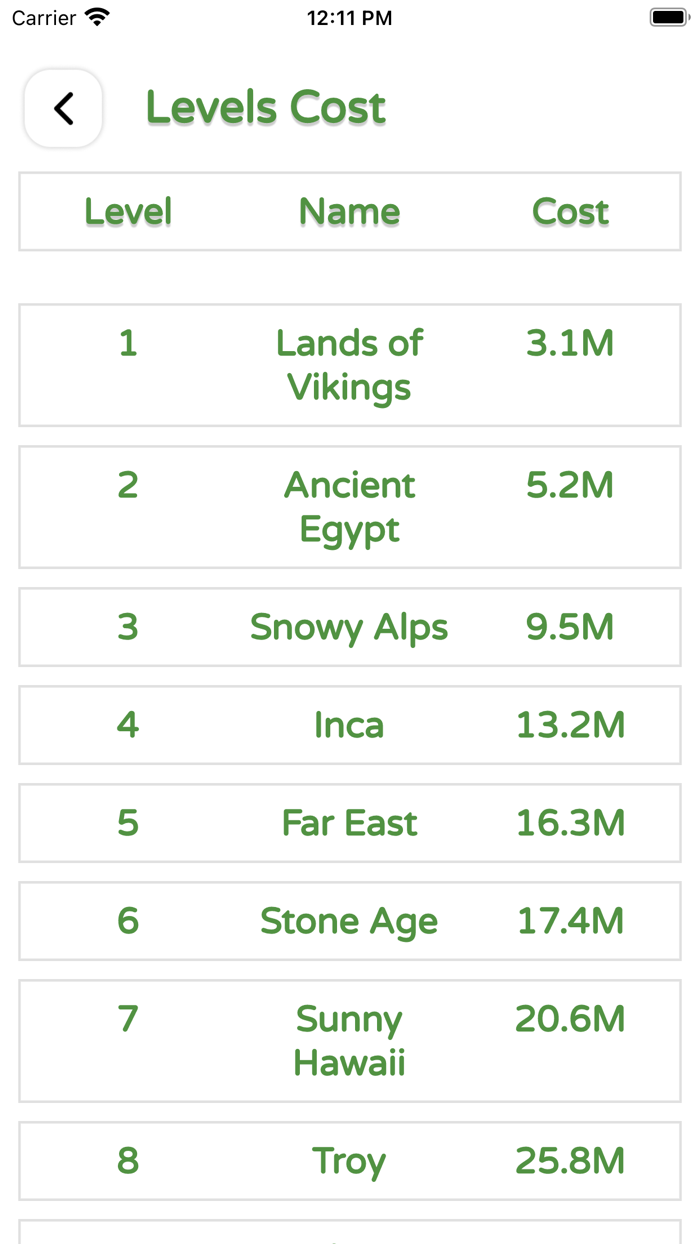Viewport: 700px width, 1244px height.
Task: Tap the 12:11 PM status bar clock
Action: point(349,18)
